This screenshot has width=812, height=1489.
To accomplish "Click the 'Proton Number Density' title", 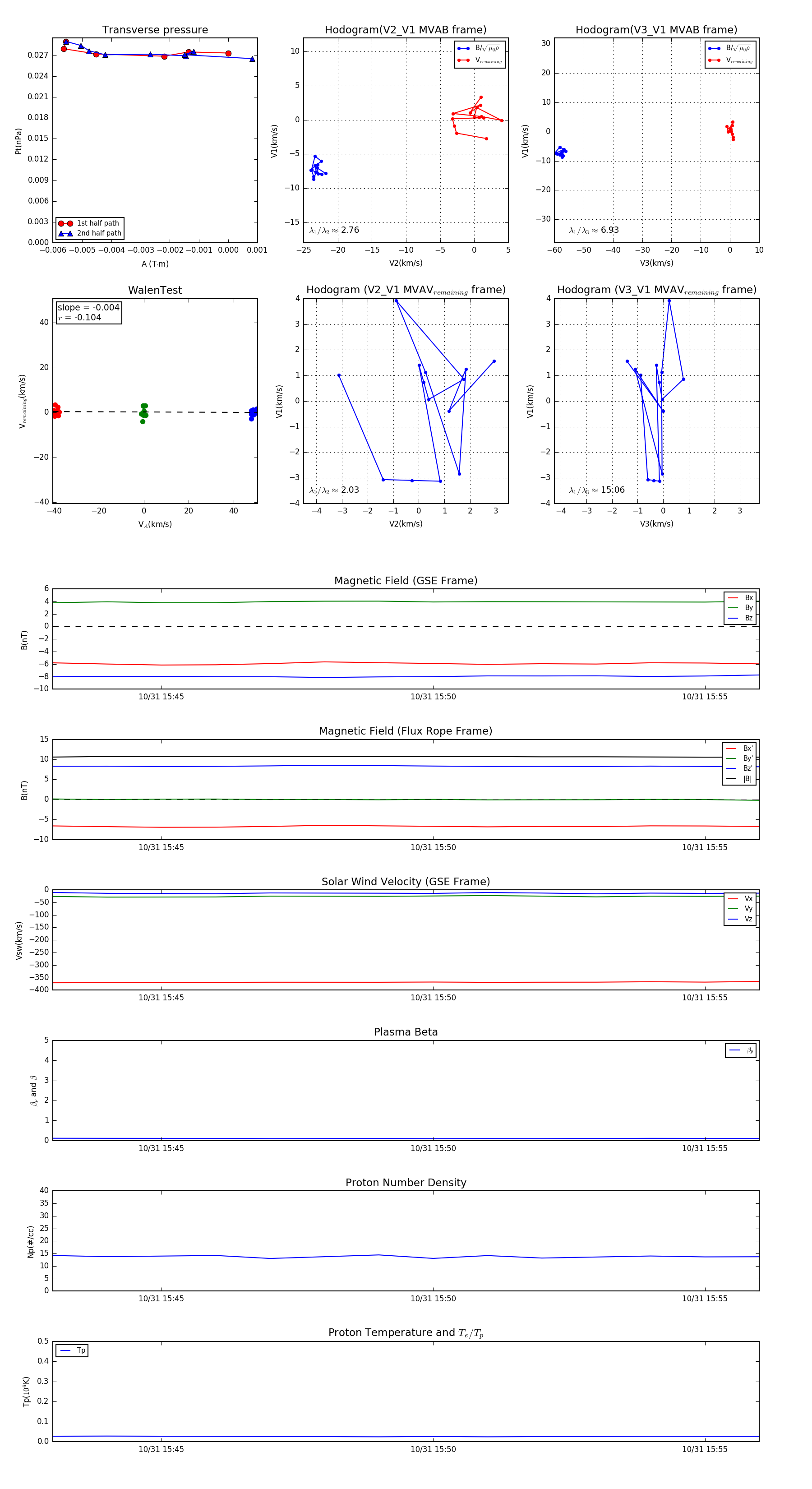I will coord(406,1183).
